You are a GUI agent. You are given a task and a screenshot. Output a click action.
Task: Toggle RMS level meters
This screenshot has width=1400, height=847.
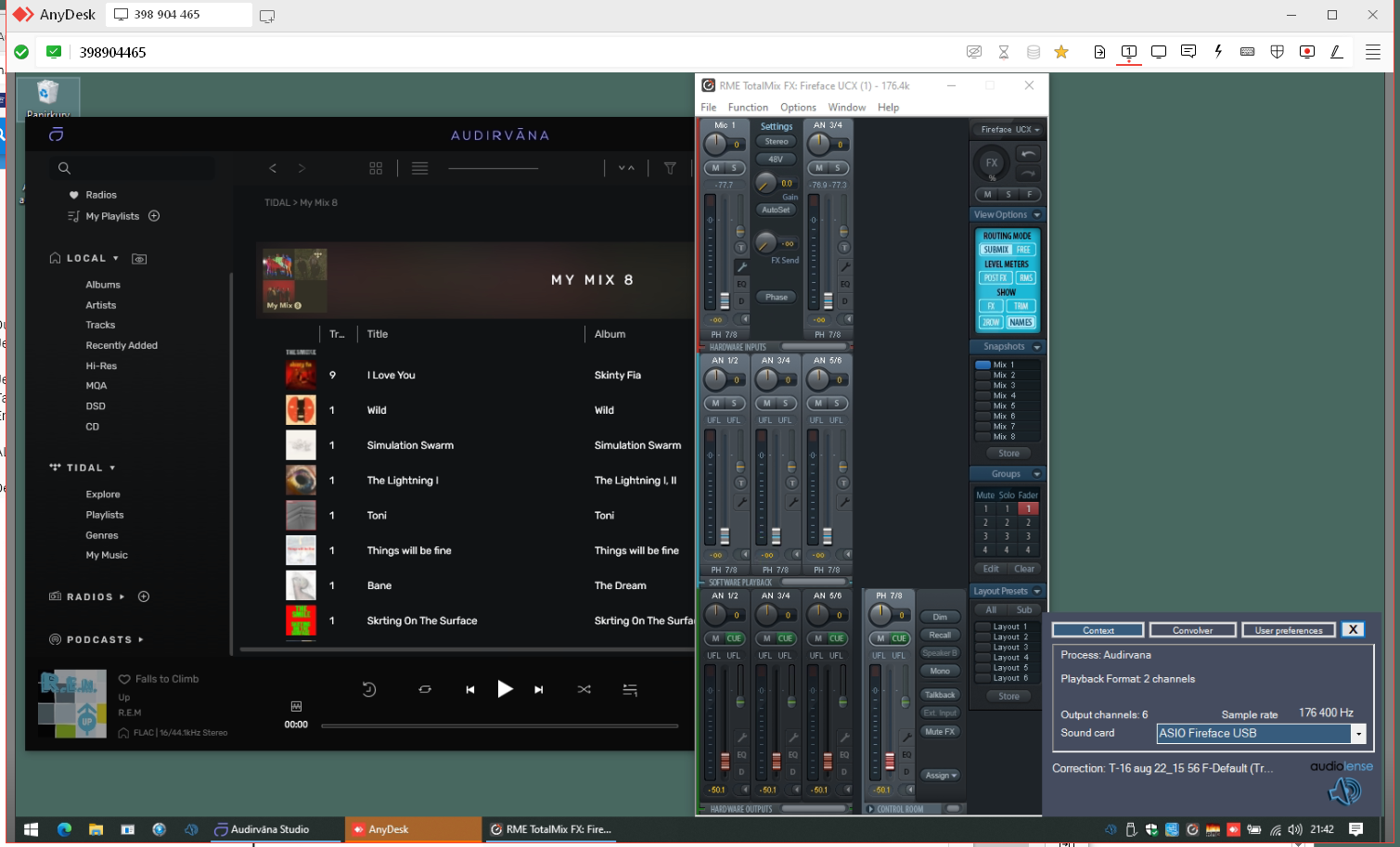coord(1025,277)
